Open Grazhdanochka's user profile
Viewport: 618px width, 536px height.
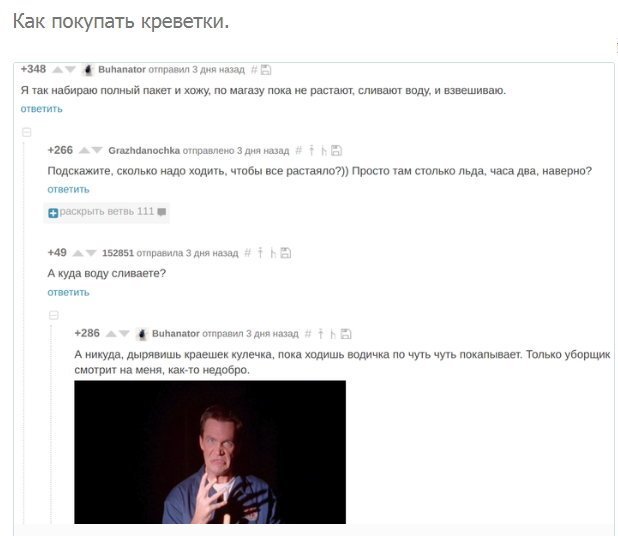click(x=144, y=151)
